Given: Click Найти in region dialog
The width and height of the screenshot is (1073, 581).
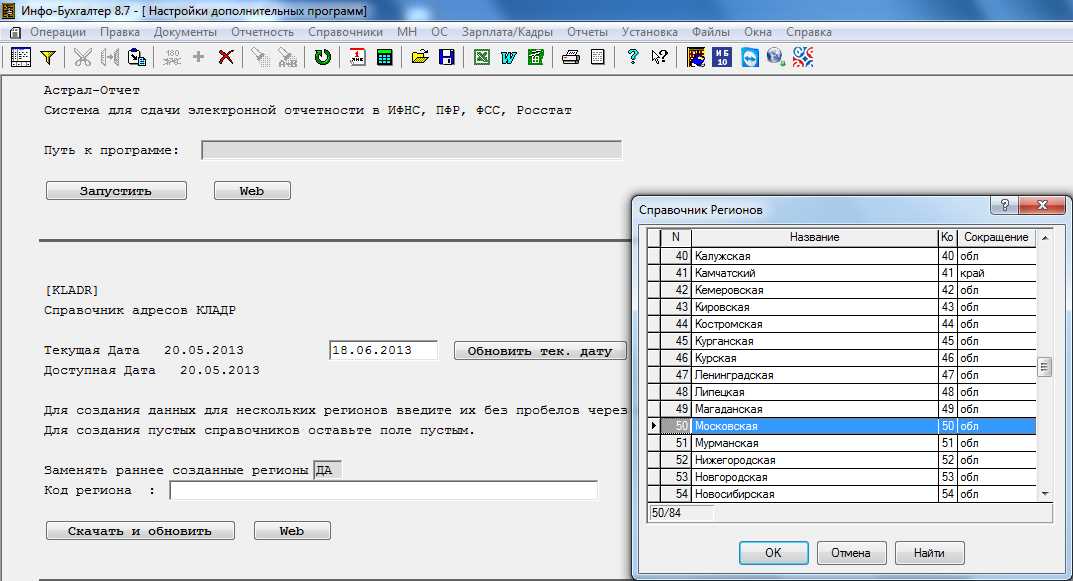Looking at the screenshot, I should 929,553.
